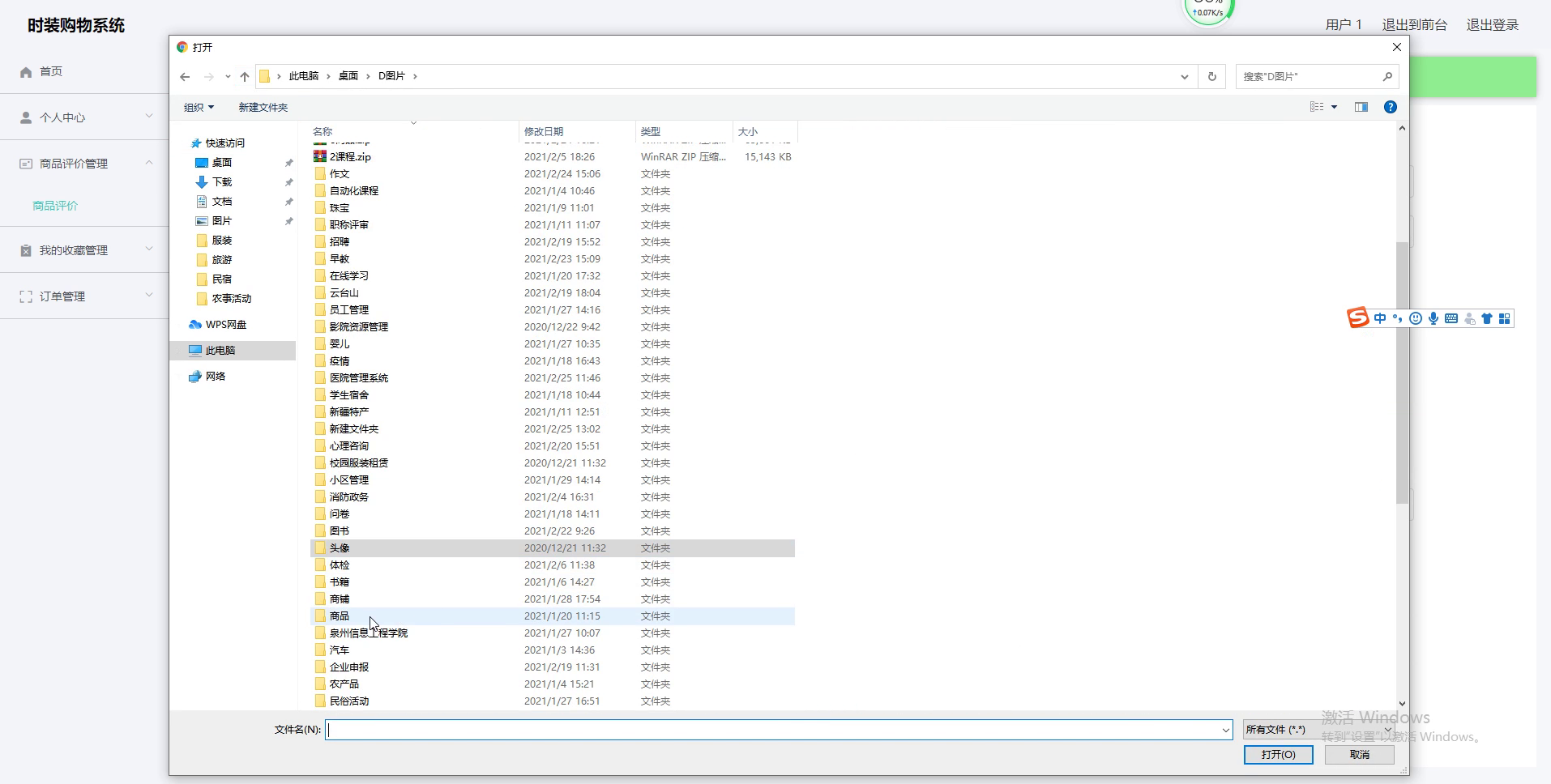Image resolution: width=1551 pixels, height=784 pixels.
Task: Click 此电脑 in the breadcrumb path
Action: click(x=304, y=76)
